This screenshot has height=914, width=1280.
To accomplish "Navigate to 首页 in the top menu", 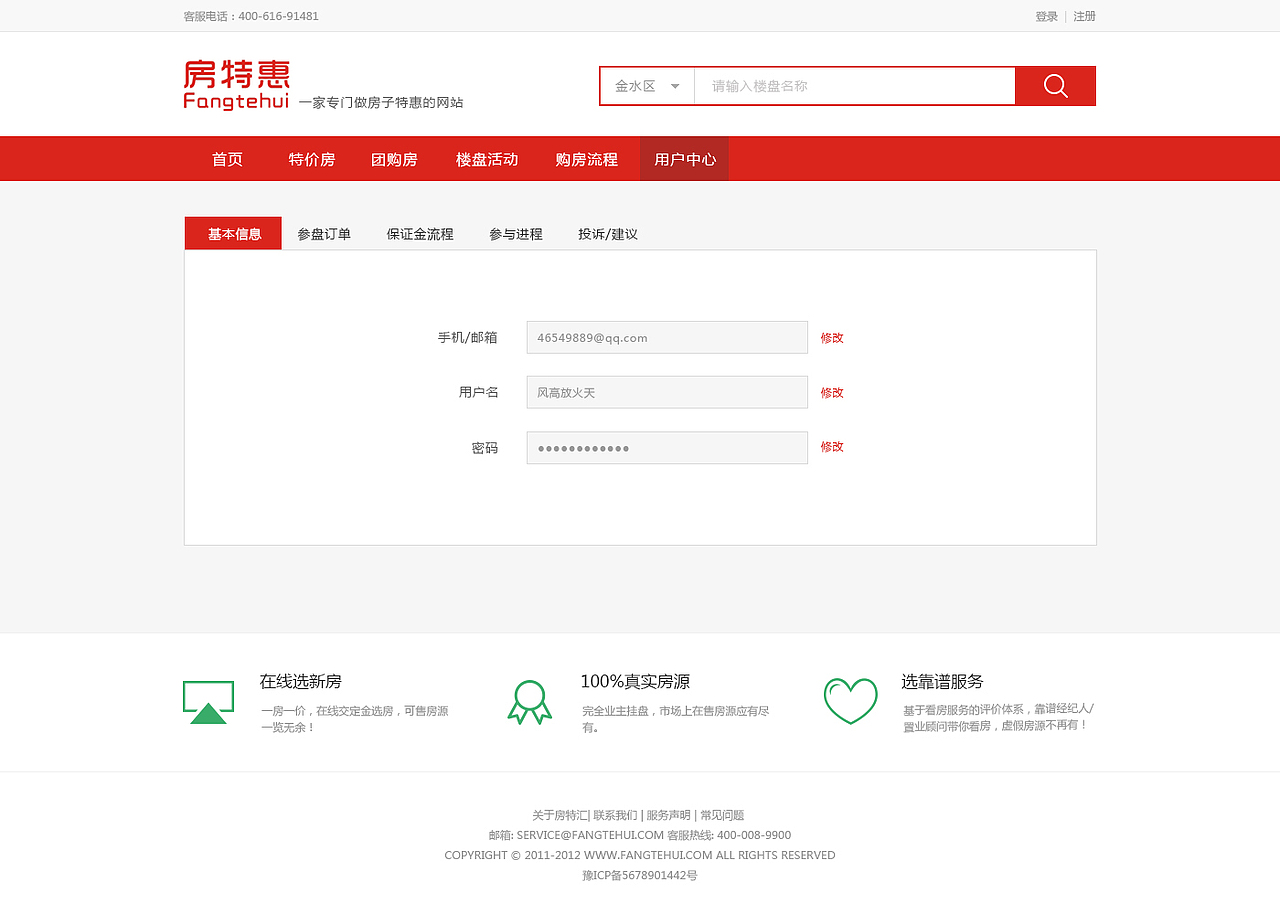I will 226,158.
